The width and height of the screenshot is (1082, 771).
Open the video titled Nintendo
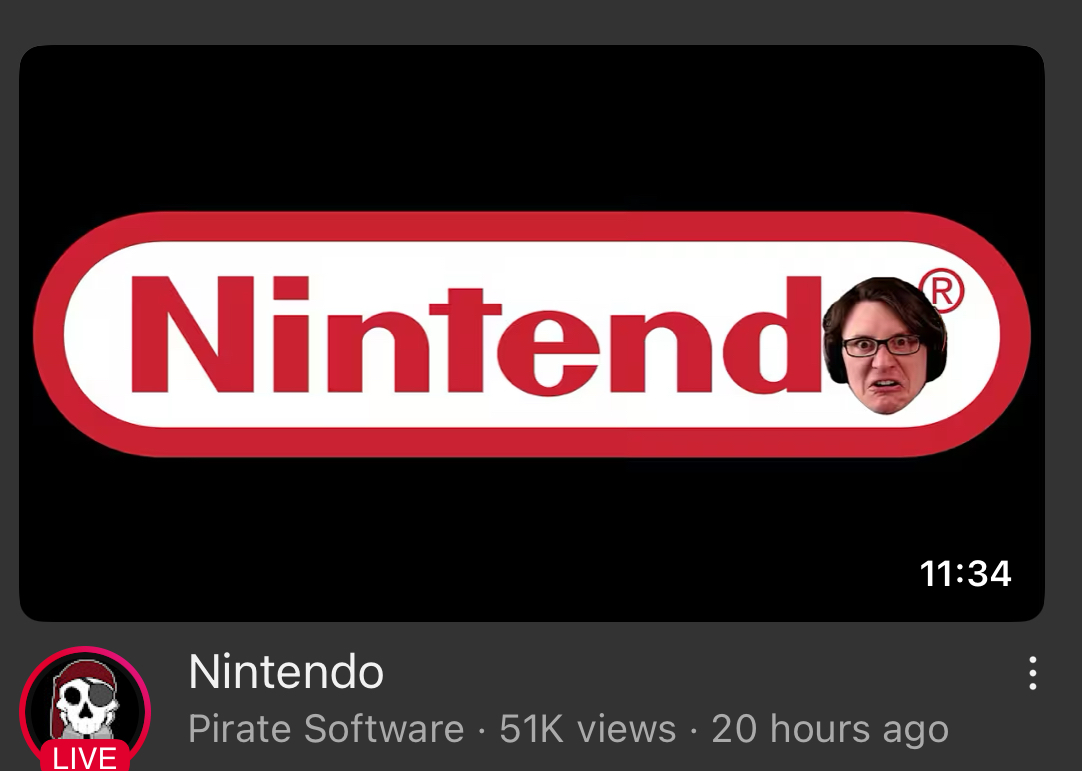[286, 672]
